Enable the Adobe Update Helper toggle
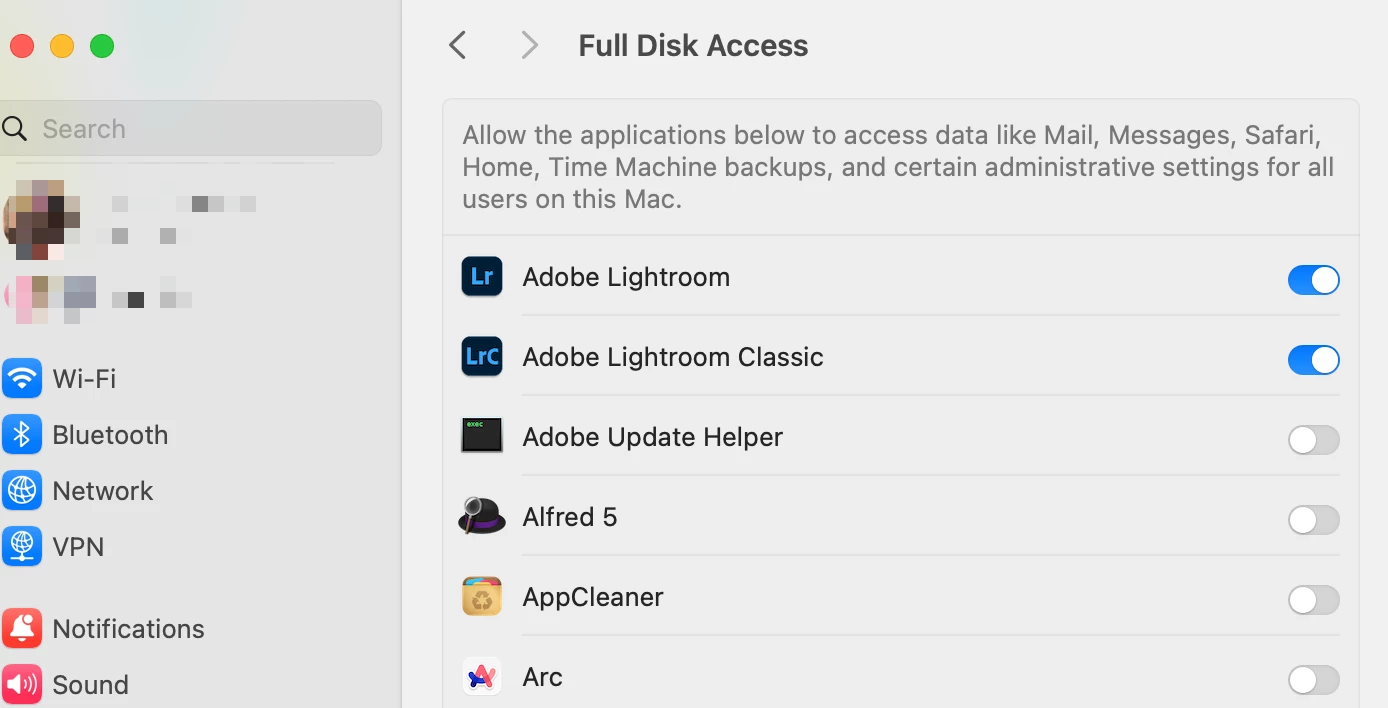1388x708 pixels. pos(1313,440)
